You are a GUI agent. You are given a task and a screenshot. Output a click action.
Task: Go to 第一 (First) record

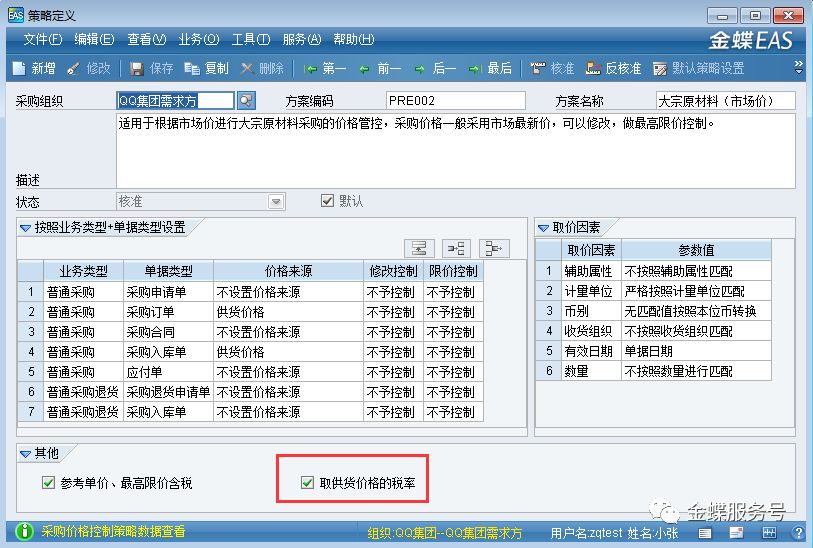(x=325, y=68)
